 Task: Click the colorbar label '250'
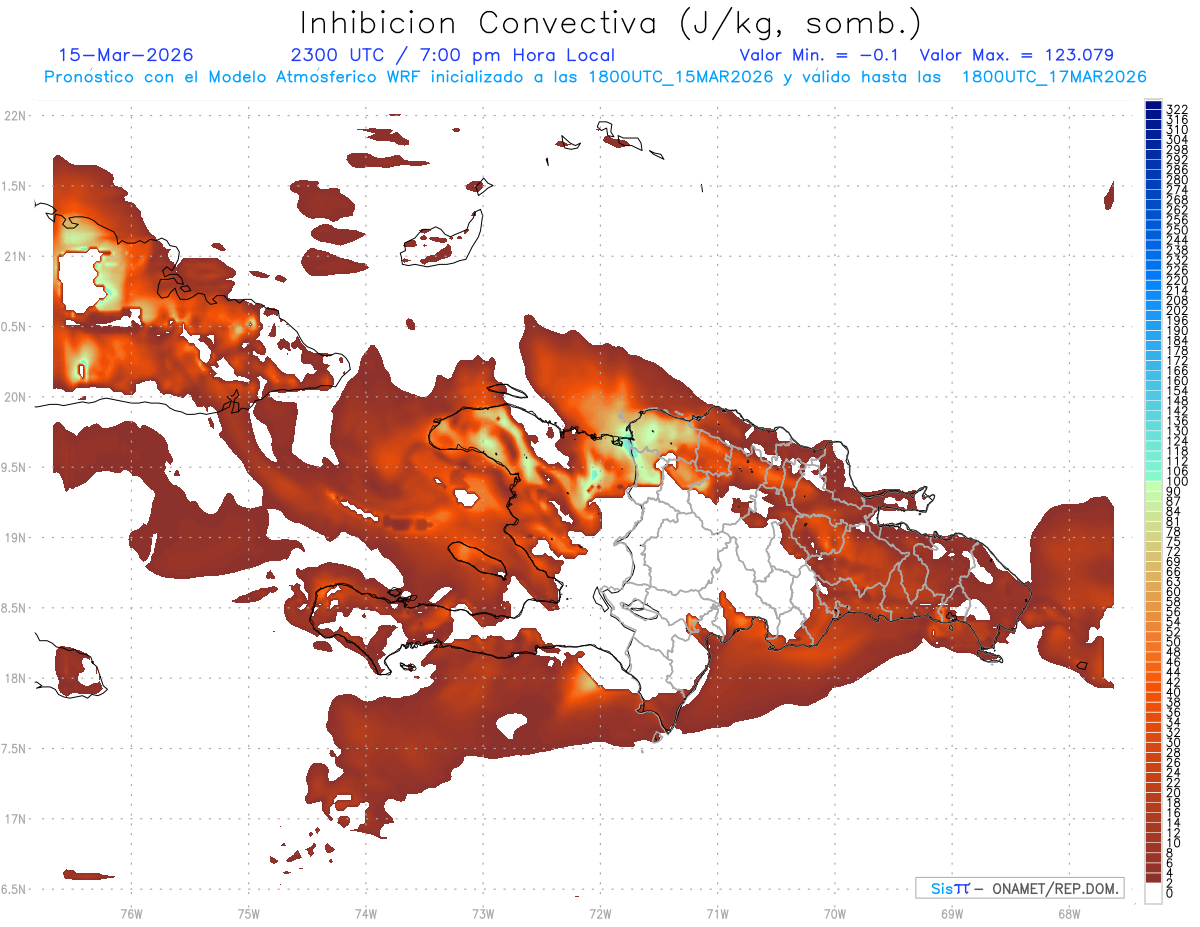1176,230
